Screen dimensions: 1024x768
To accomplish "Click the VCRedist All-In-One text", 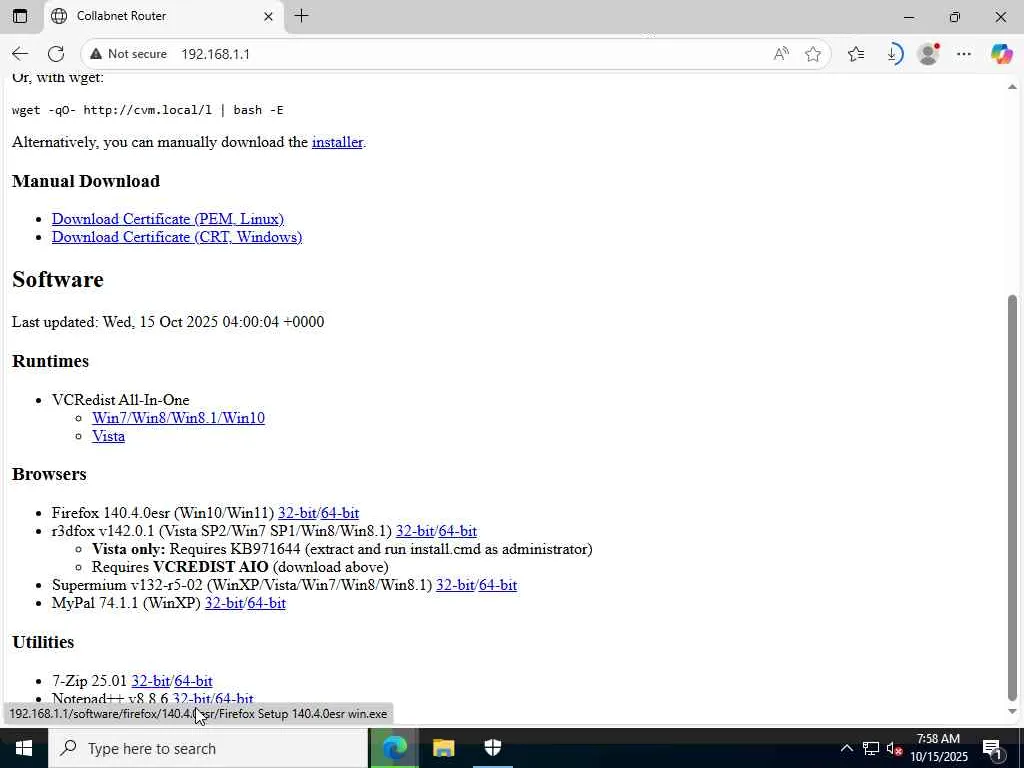I will click(x=121, y=400).
